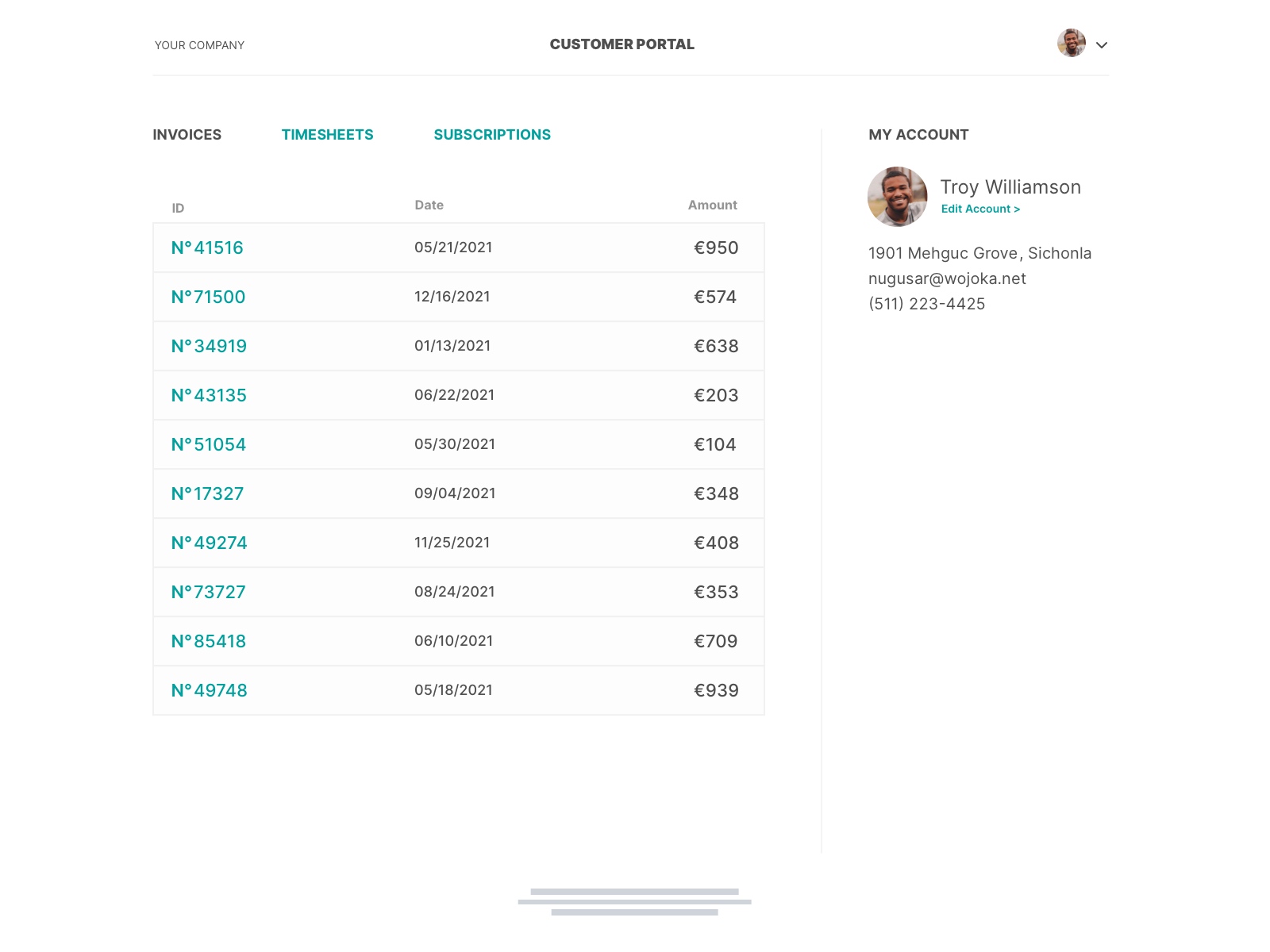Open the Edit Account link
This screenshot has width=1270, height=952.
[x=979, y=209]
